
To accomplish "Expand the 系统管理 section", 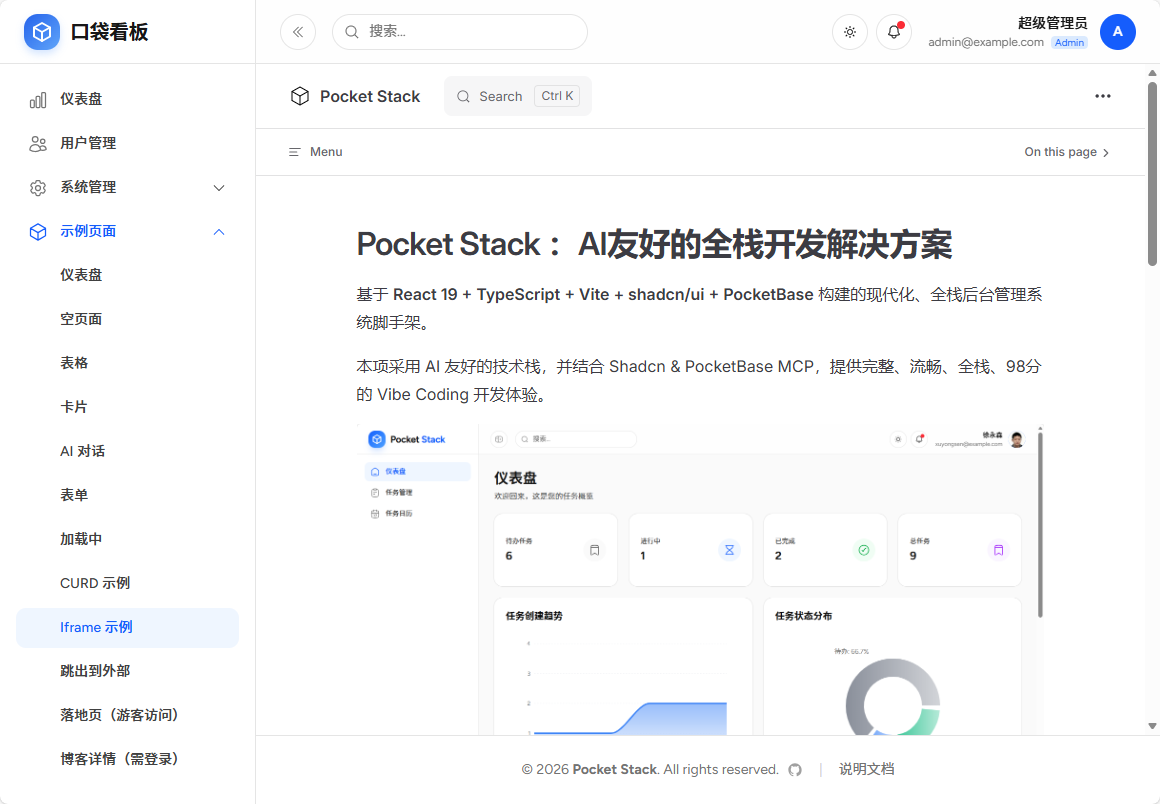I will pyautogui.click(x=218, y=187).
